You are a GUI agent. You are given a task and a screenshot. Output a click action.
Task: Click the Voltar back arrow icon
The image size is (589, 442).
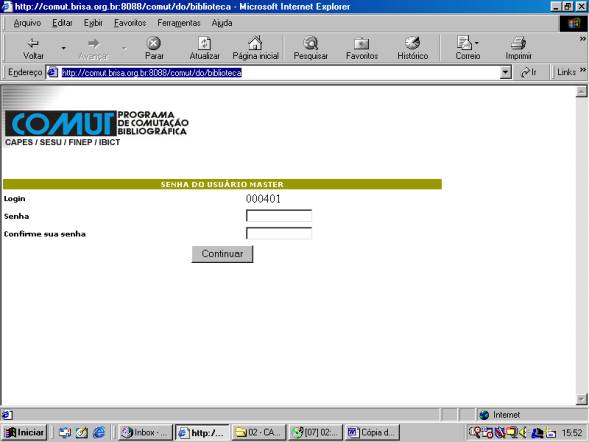pos(33,44)
